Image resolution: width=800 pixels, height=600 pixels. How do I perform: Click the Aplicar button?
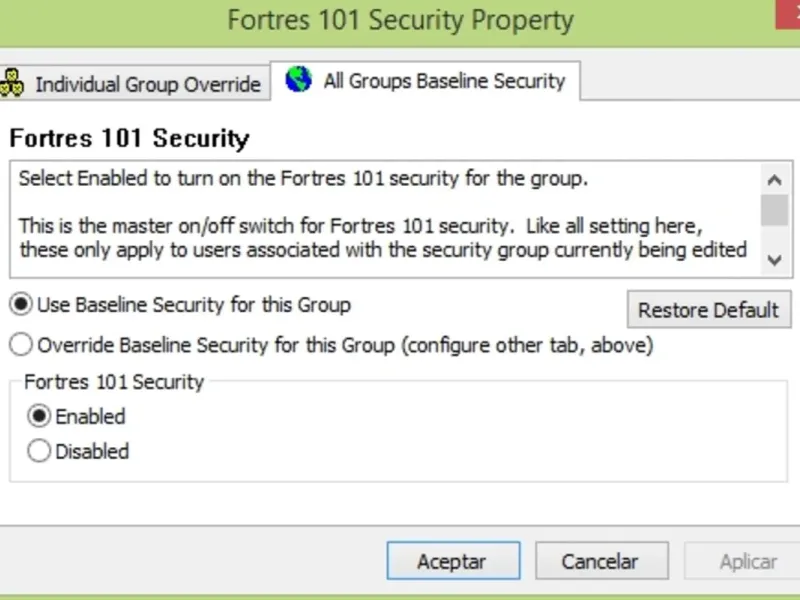click(x=748, y=561)
